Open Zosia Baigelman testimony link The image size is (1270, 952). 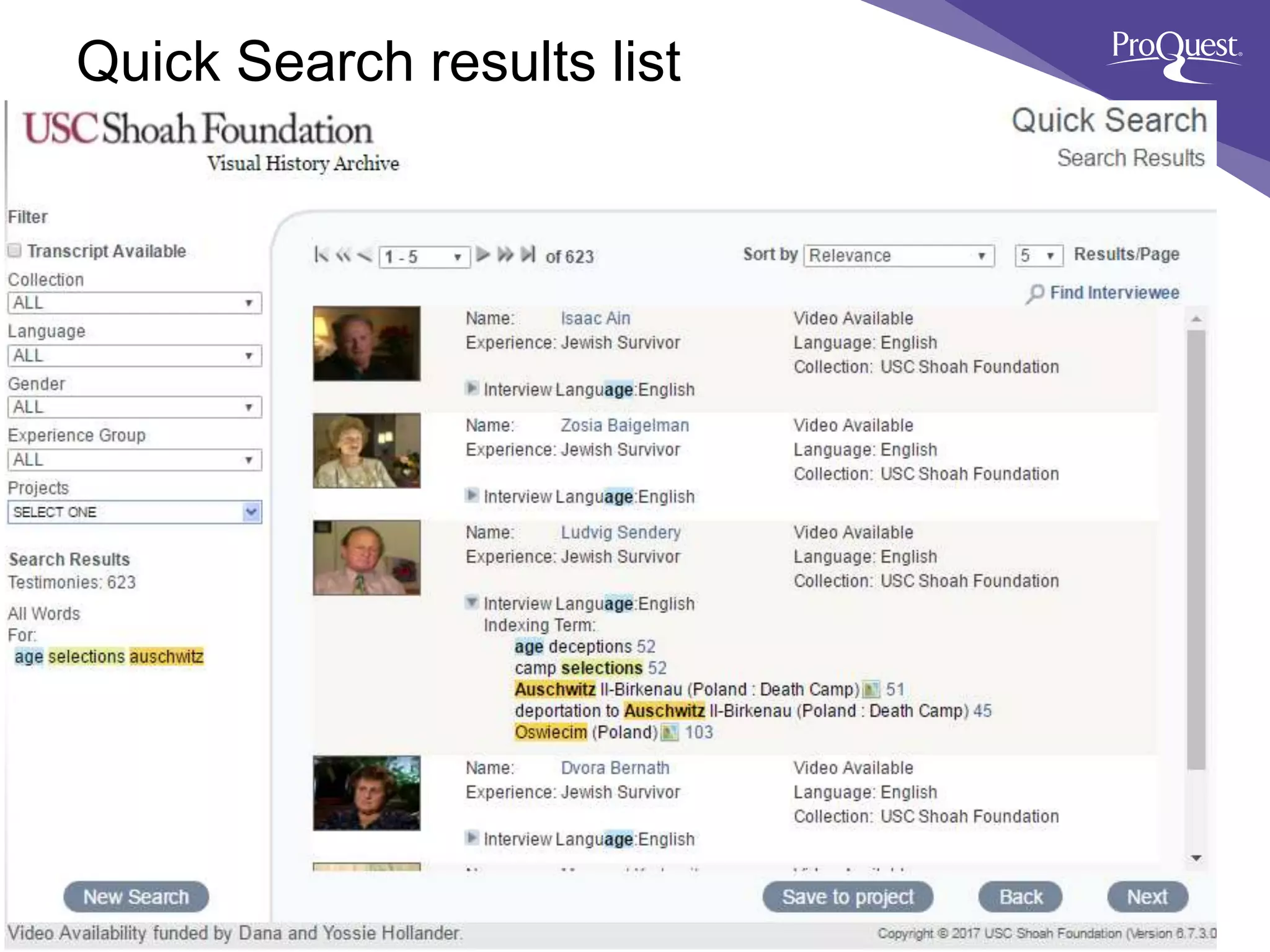[624, 426]
